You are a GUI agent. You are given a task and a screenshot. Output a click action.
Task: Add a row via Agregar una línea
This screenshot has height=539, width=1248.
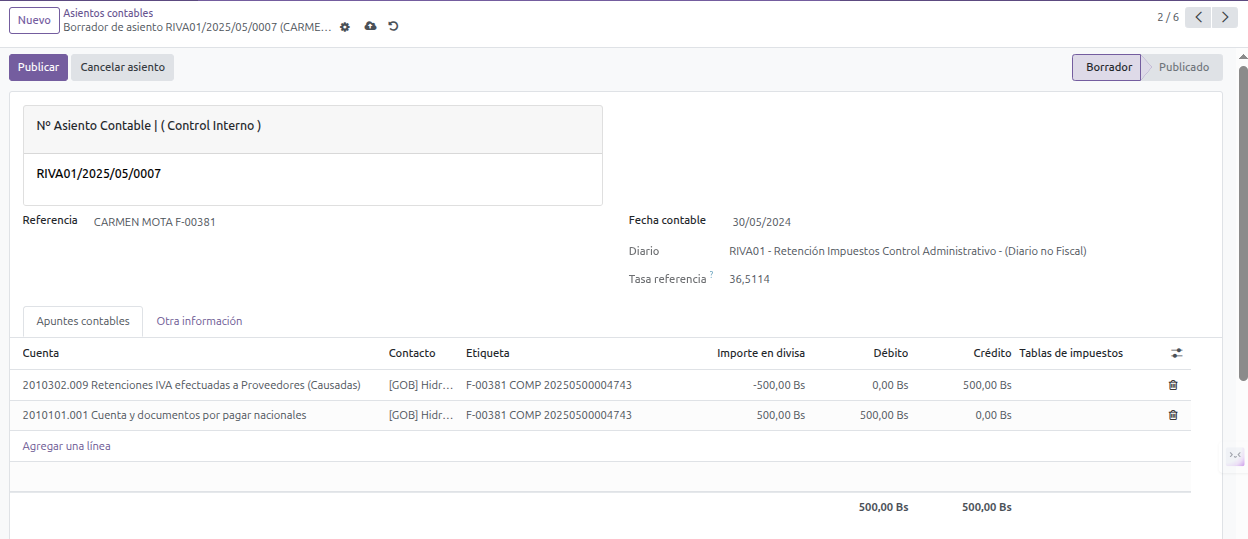66,446
